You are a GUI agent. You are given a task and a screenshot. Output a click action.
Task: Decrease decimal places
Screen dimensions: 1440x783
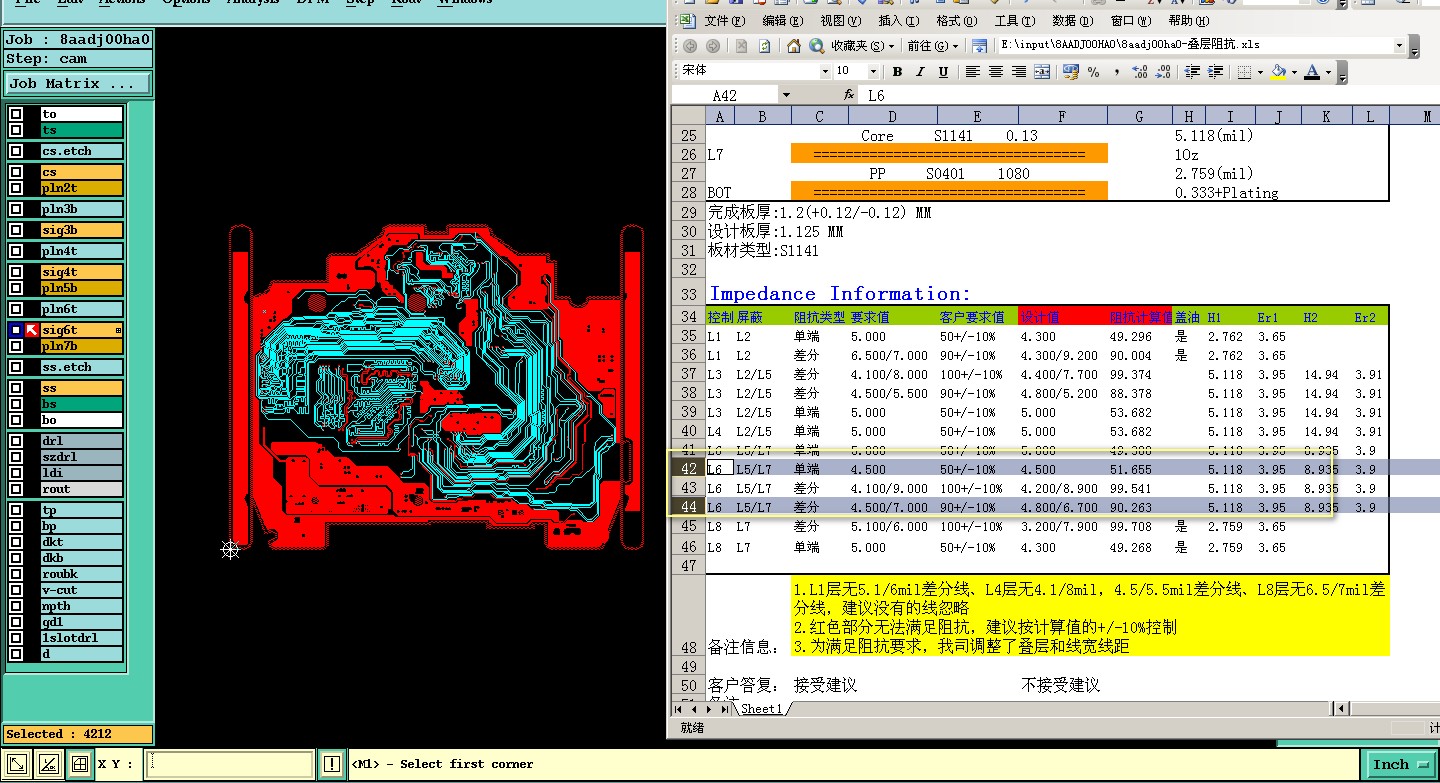[x=1163, y=72]
